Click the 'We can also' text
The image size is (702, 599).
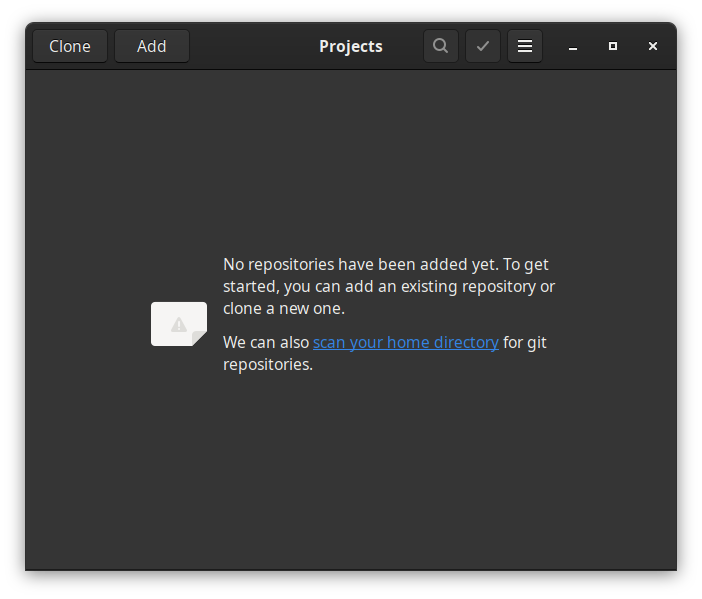(x=266, y=342)
